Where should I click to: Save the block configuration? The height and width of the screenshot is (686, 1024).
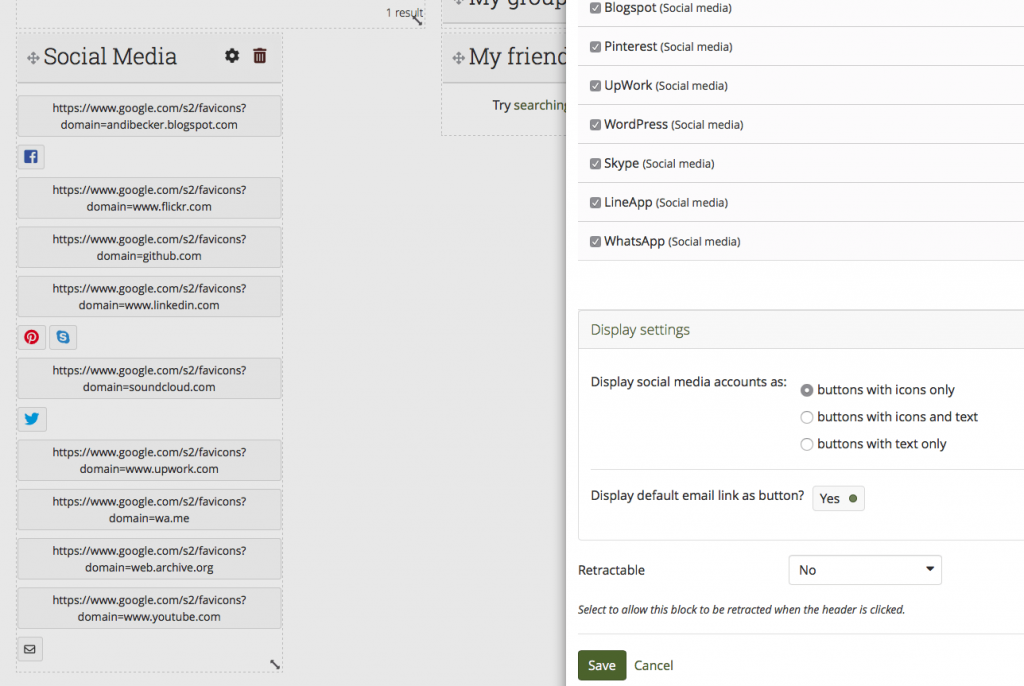(602, 665)
